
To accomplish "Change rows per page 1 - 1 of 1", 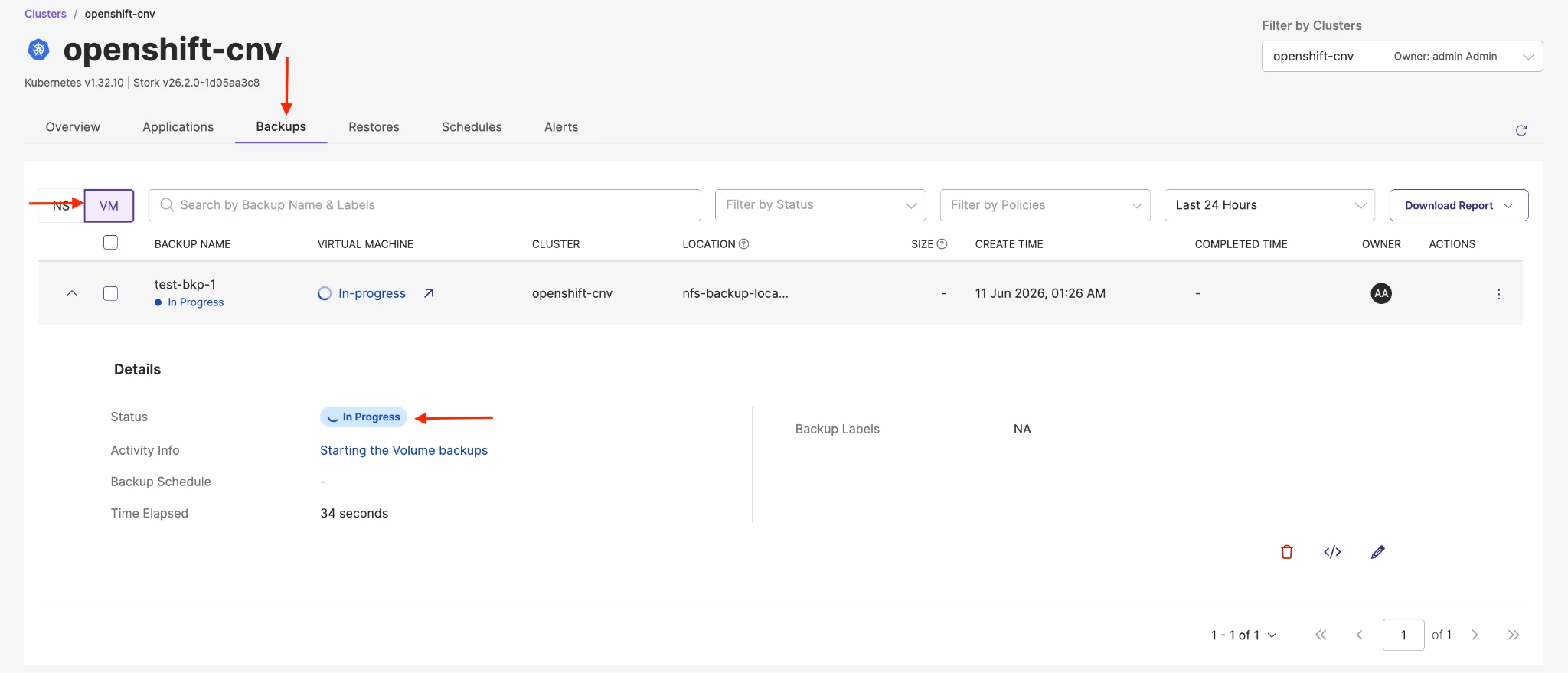I will click(x=1243, y=635).
